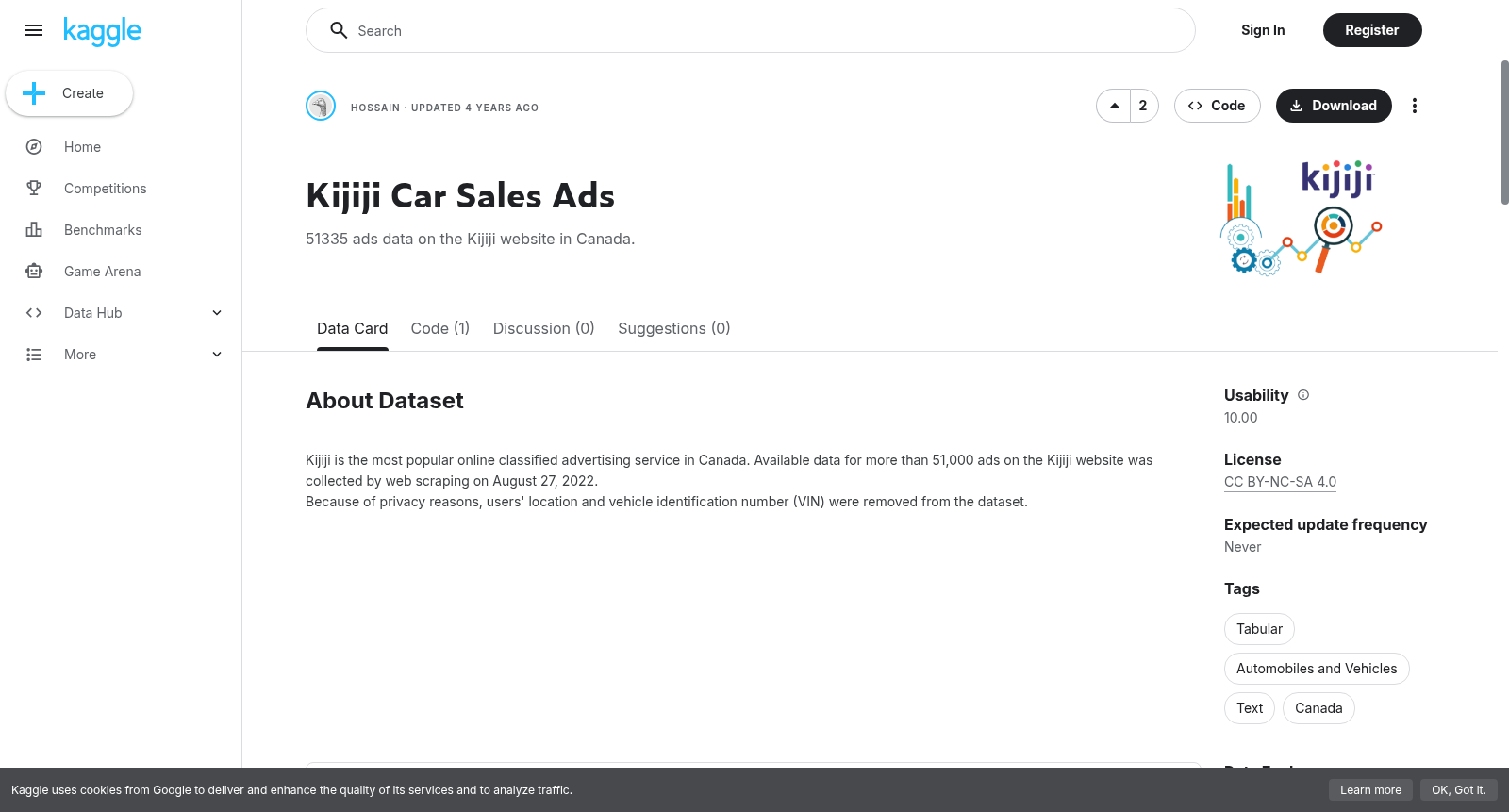Open Game Arena robot icon
This screenshot has height=812, width=1509.
coord(34,272)
